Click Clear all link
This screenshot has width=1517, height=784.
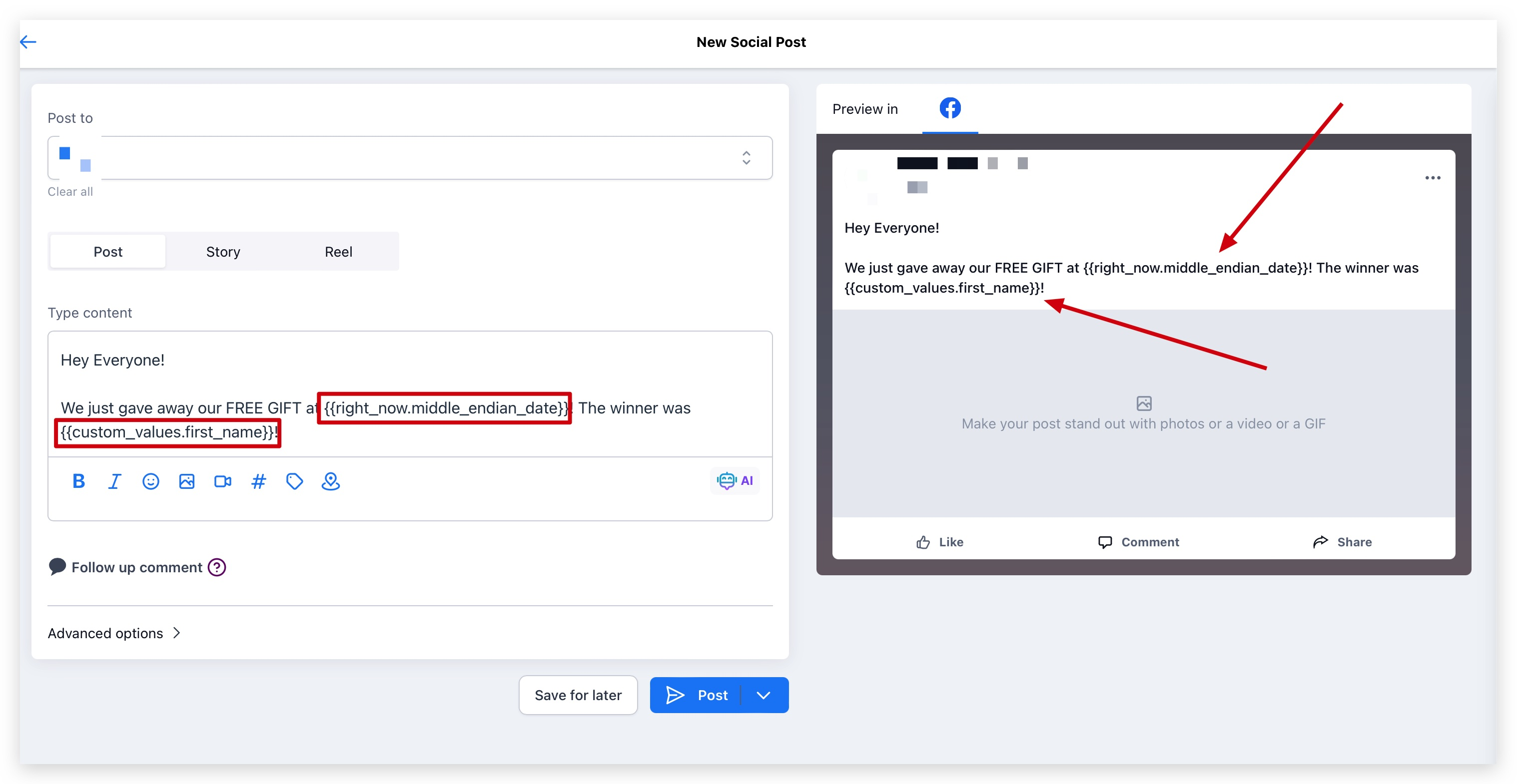[x=70, y=191]
